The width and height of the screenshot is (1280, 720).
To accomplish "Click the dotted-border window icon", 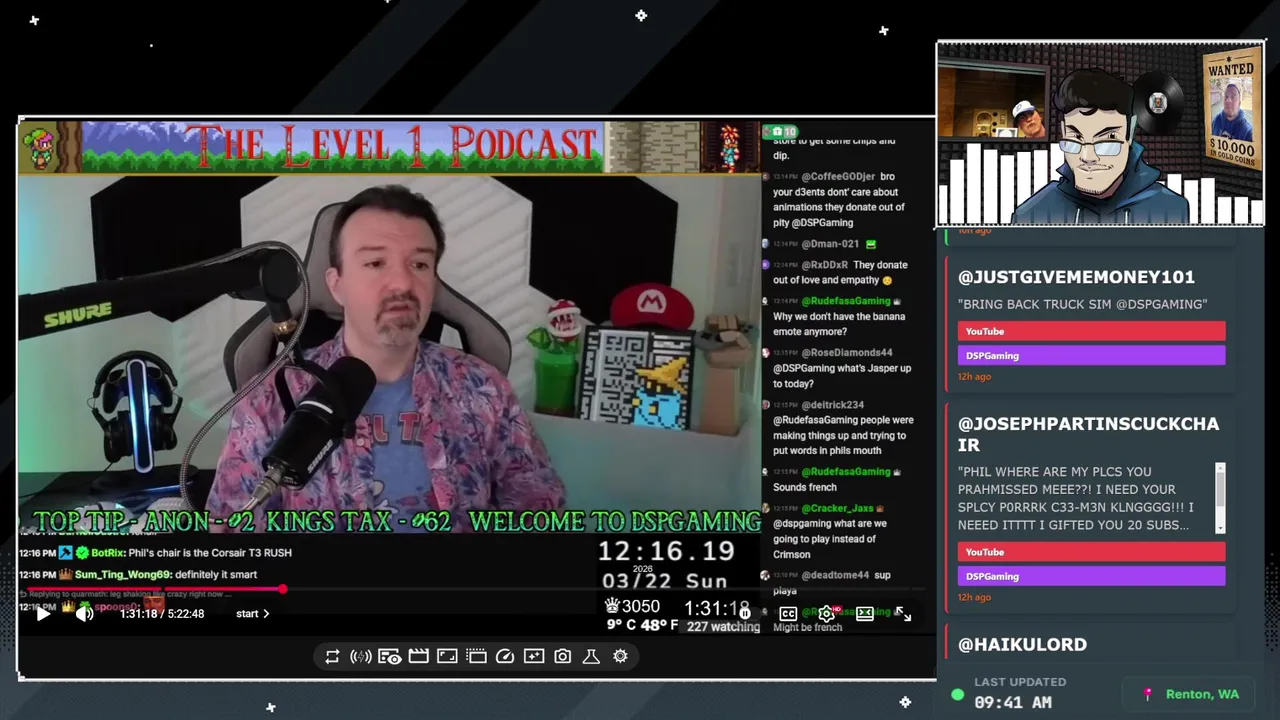I will click(476, 657).
